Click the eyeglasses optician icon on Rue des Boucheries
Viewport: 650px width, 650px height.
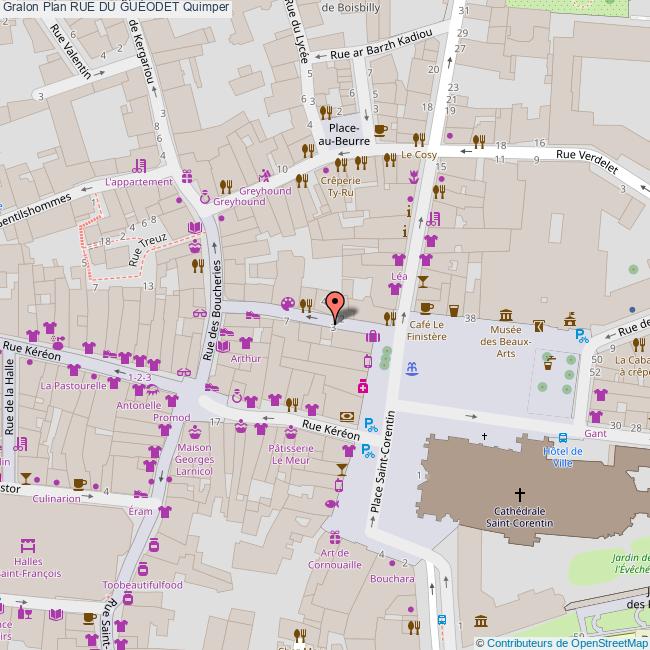tap(185, 373)
